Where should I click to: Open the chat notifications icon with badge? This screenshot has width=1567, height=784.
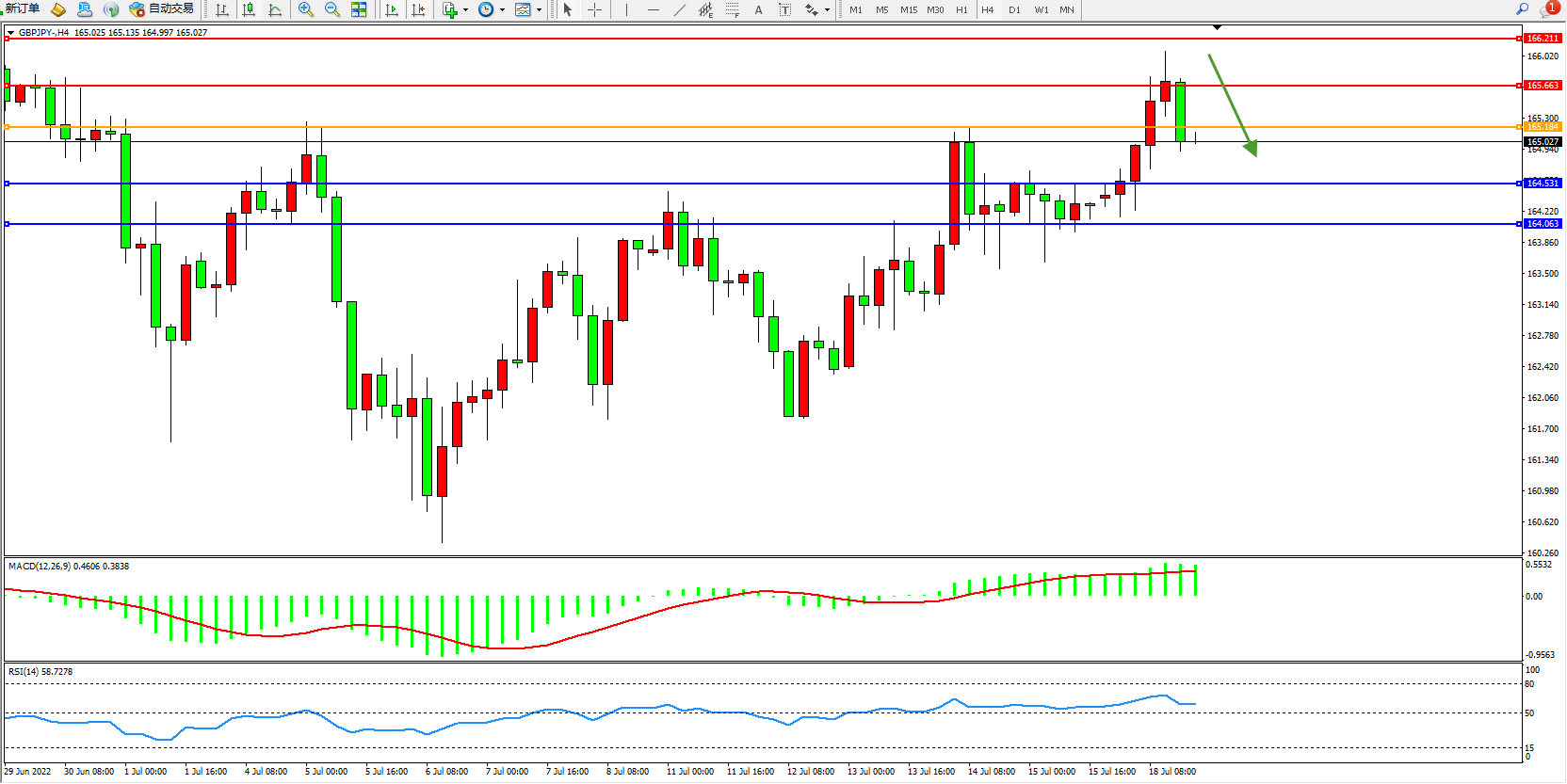click(1548, 9)
